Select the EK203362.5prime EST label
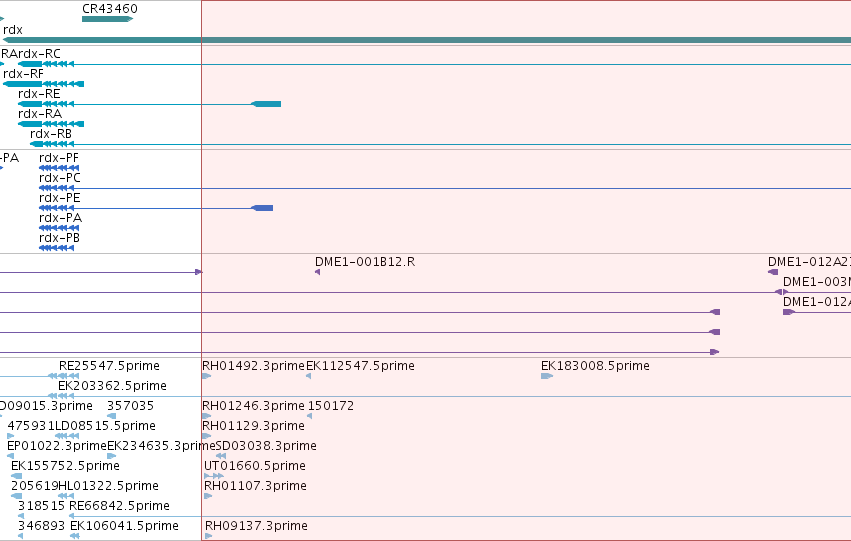 112,386
